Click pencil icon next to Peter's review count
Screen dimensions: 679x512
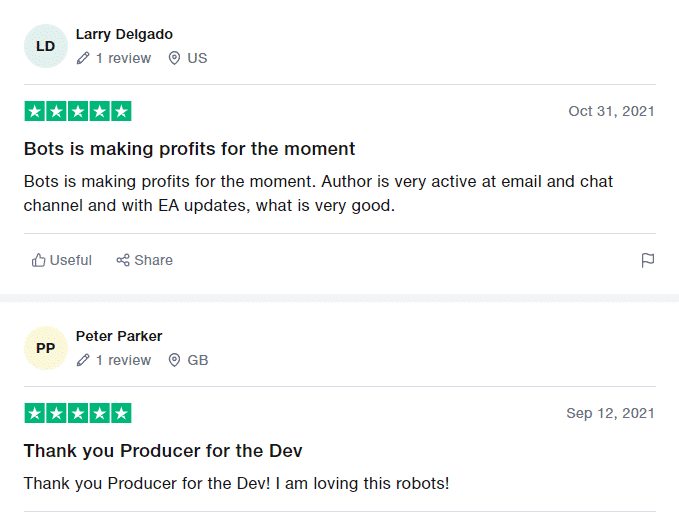(x=83, y=360)
